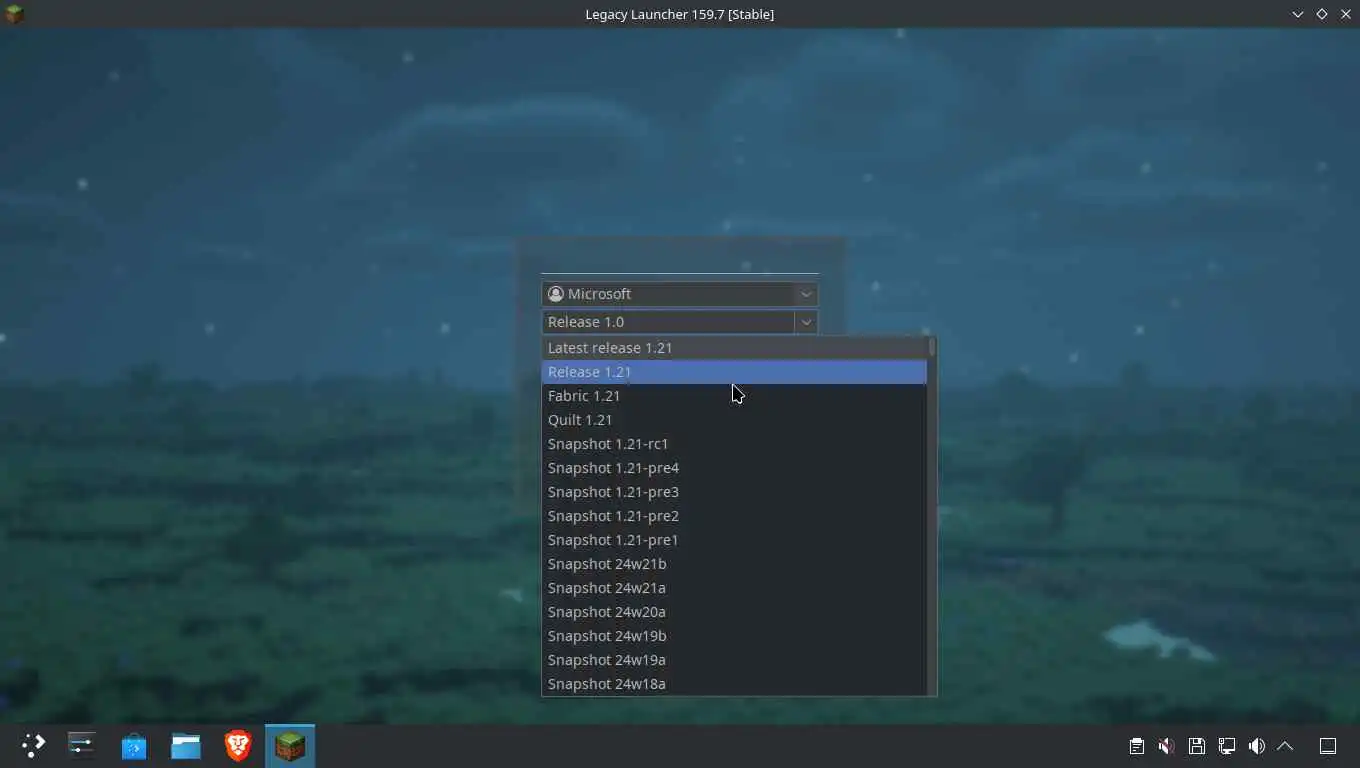
Task: Choose Snapshot 1.21-pre4
Action: 734,468
